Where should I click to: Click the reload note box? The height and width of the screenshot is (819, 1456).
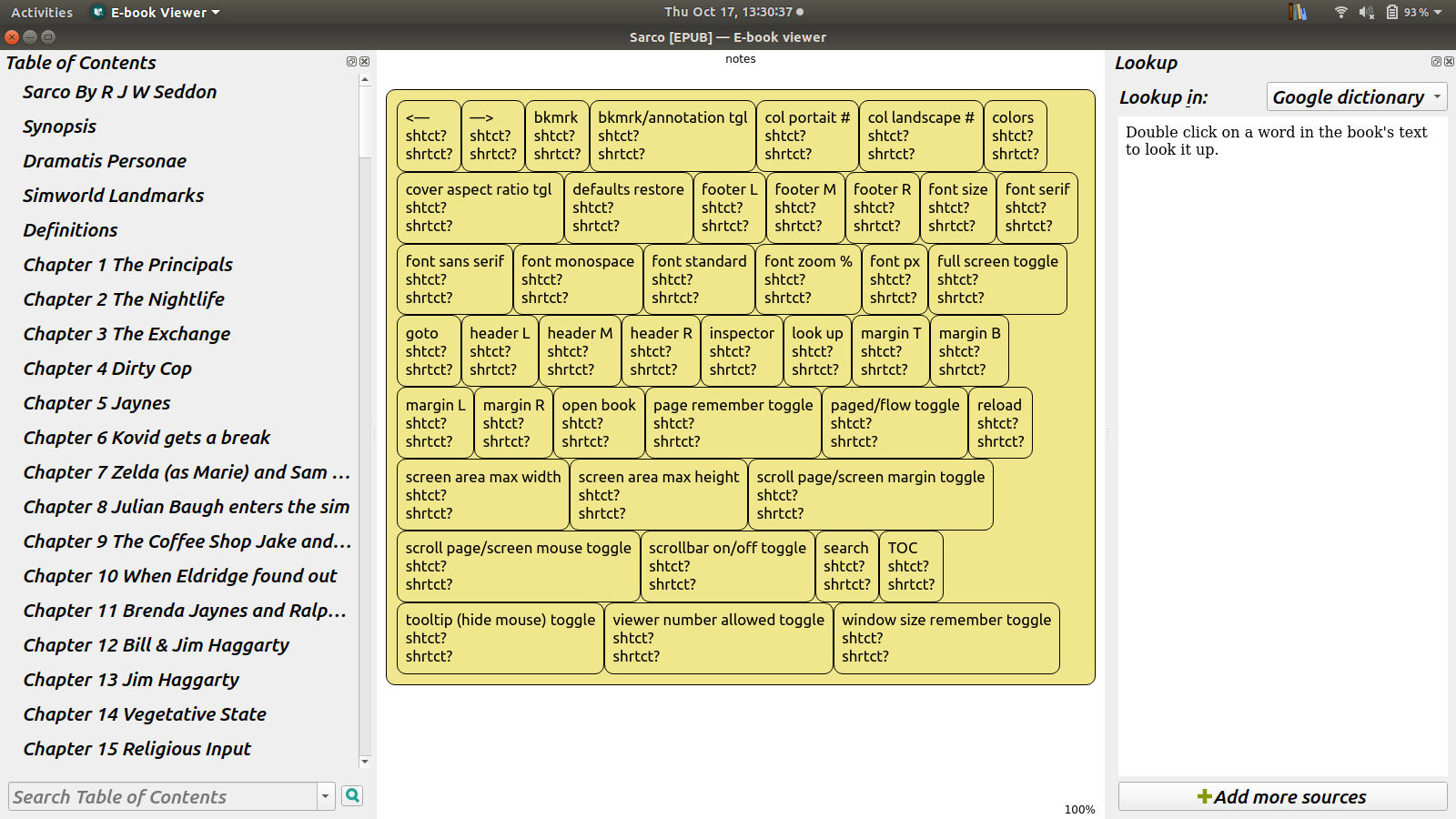point(1000,423)
